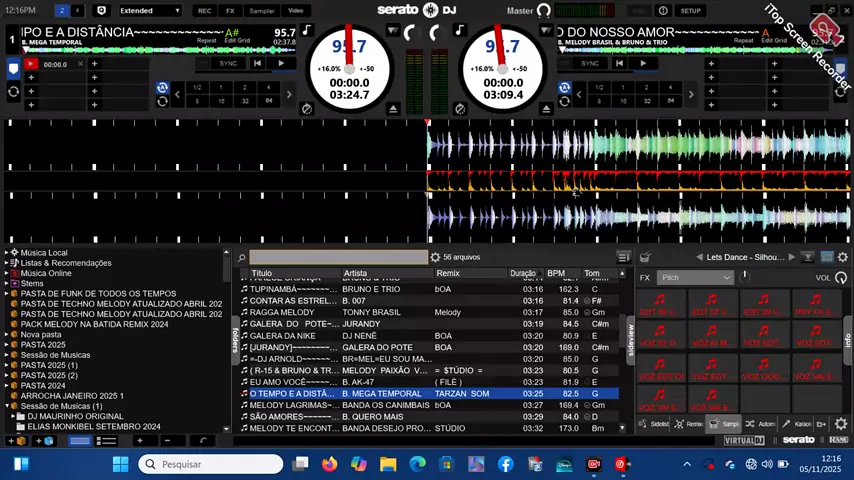
Task: Click the REC button
Action: click(x=205, y=10)
